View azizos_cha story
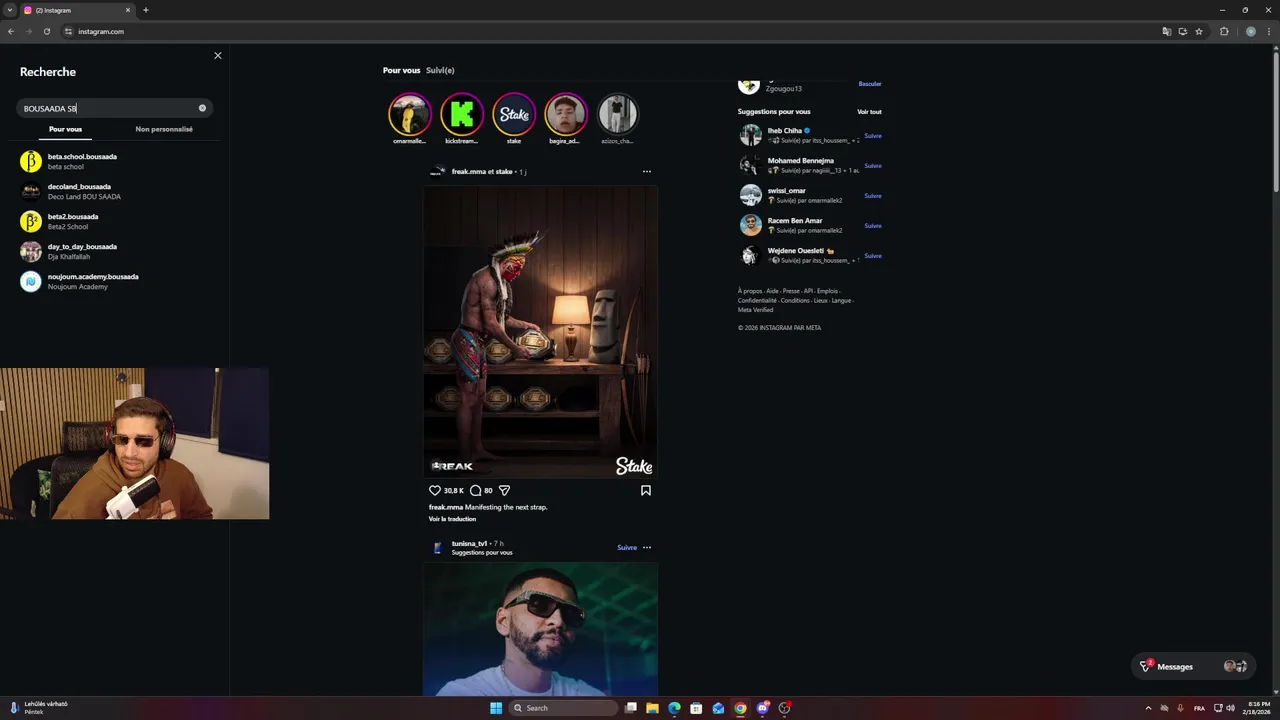Image resolution: width=1280 pixels, height=720 pixels. click(617, 114)
